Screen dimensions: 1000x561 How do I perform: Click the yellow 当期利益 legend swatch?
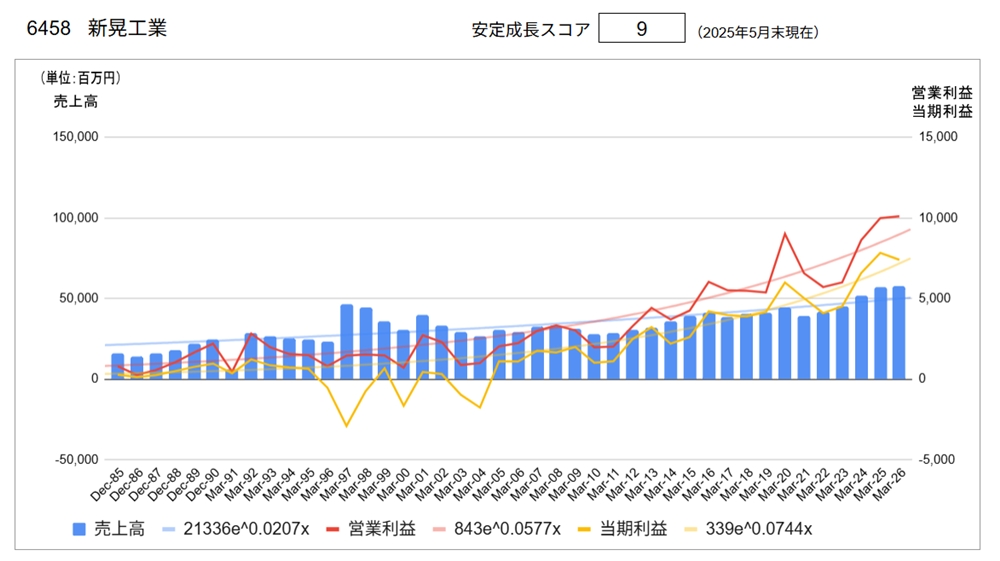[584, 529]
